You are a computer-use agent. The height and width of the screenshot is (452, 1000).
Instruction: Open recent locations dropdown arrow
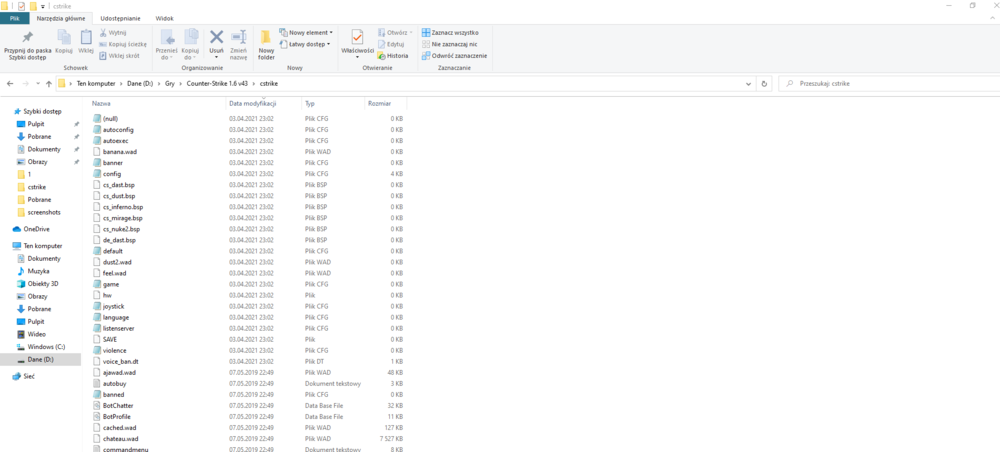pyautogui.click(x=39, y=84)
